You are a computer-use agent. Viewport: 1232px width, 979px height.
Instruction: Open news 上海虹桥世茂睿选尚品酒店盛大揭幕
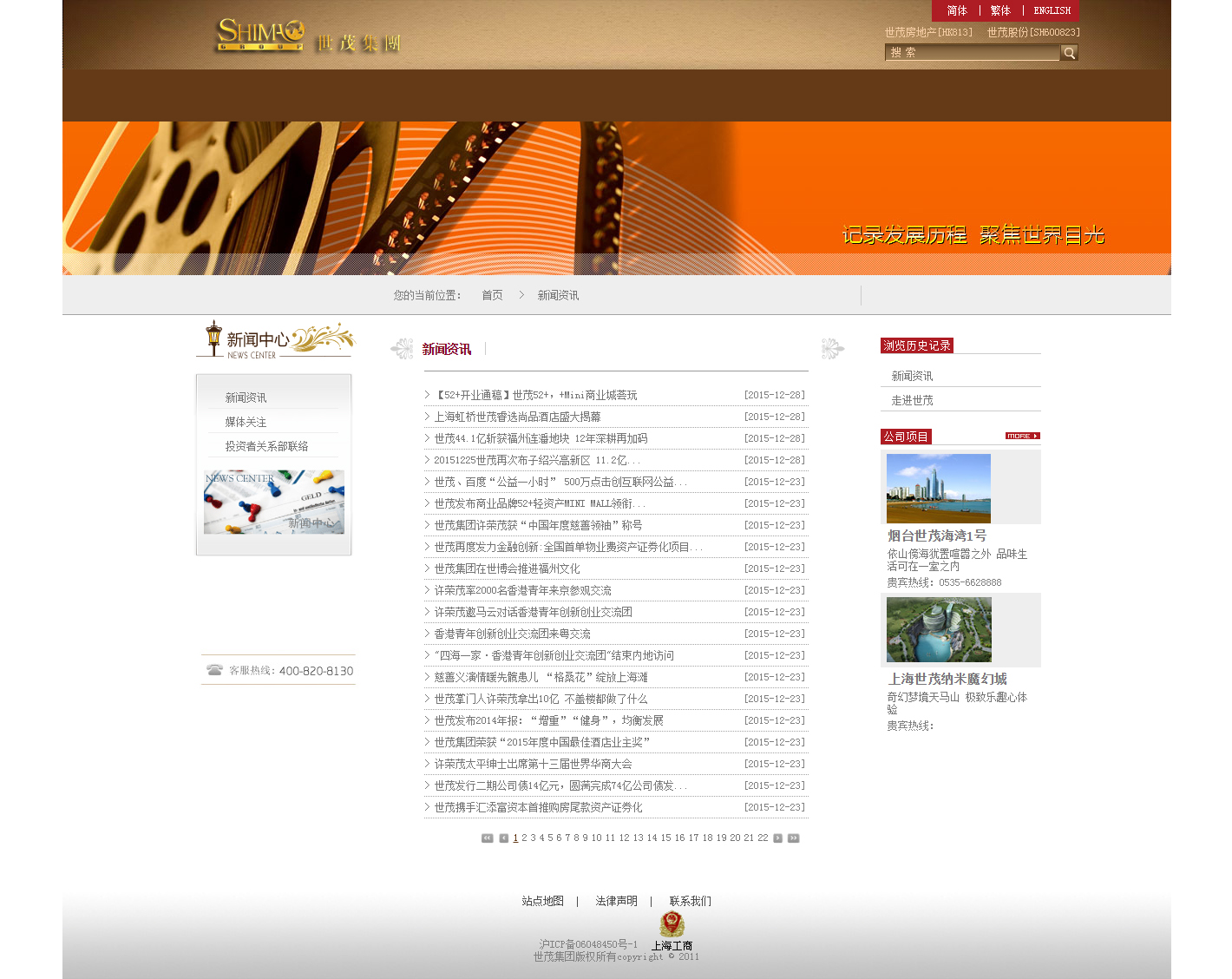[517, 417]
